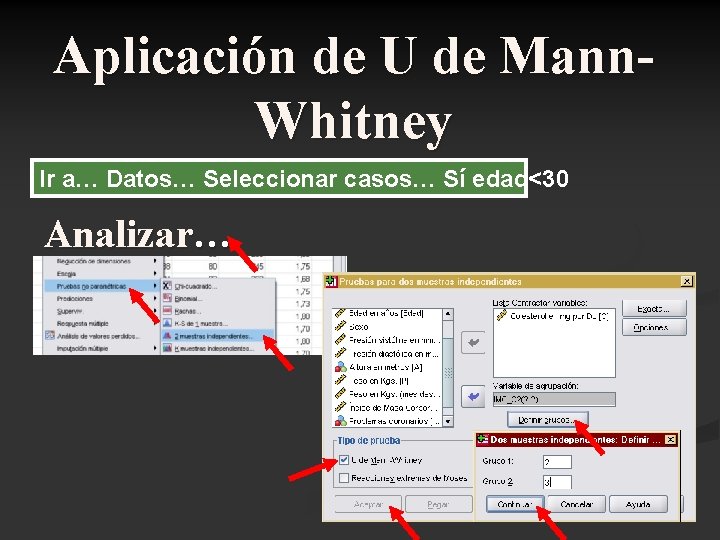The image size is (720, 540).
Task: Select the Binomial test entry
Action: tap(188, 299)
